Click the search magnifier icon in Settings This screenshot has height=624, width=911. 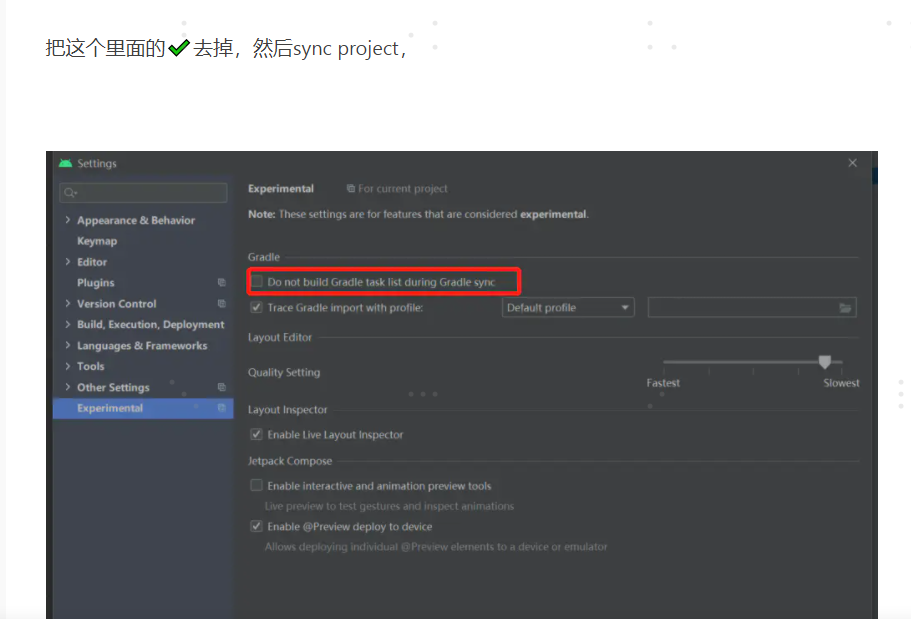pyautogui.click(x=70, y=193)
